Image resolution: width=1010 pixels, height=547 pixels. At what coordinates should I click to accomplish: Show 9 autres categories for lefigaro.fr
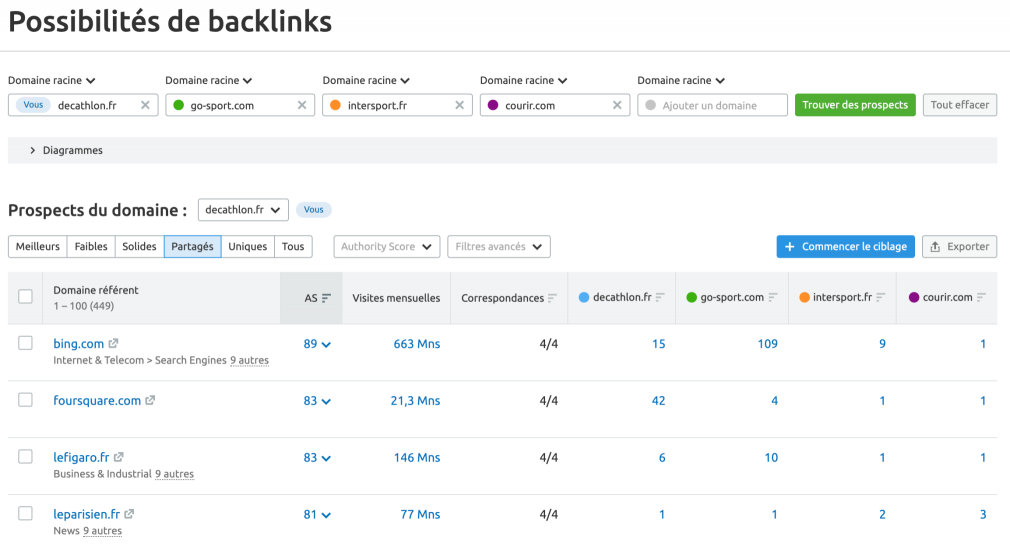[x=174, y=474]
